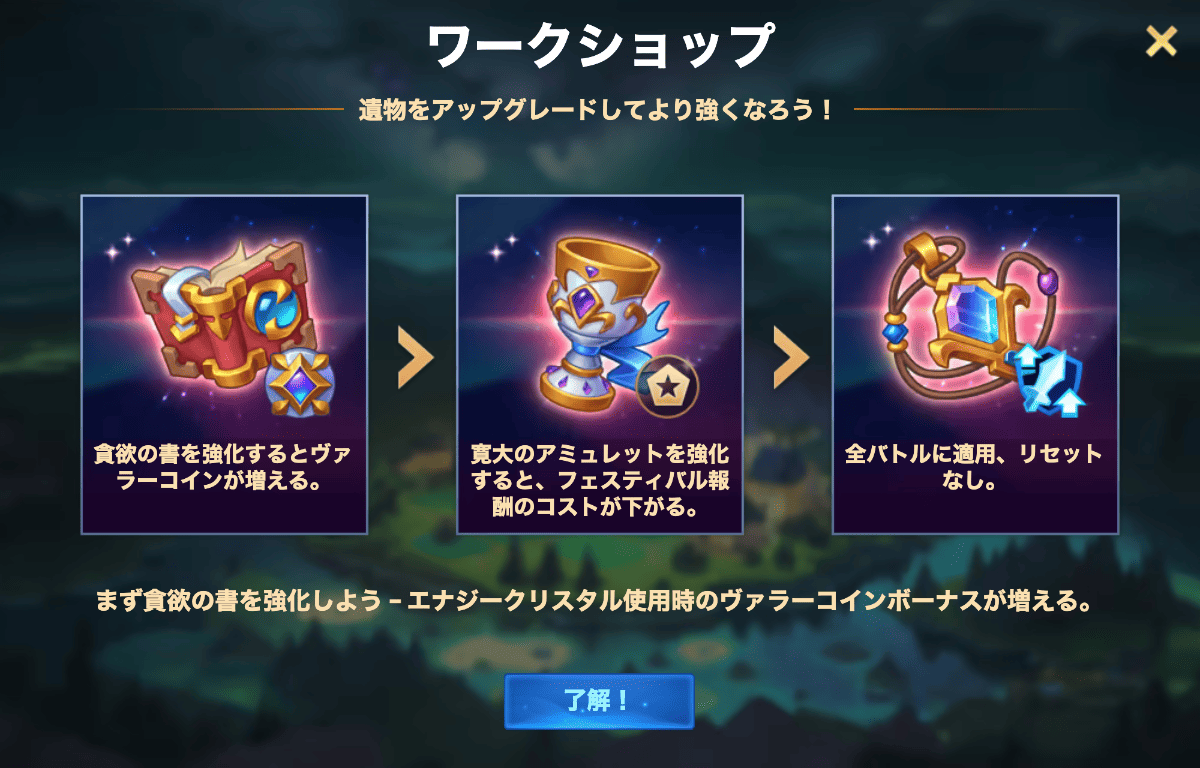This screenshot has width=1200, height=768.
Task: Click the 了解！ confirmation button
Action: click(599, 701)
